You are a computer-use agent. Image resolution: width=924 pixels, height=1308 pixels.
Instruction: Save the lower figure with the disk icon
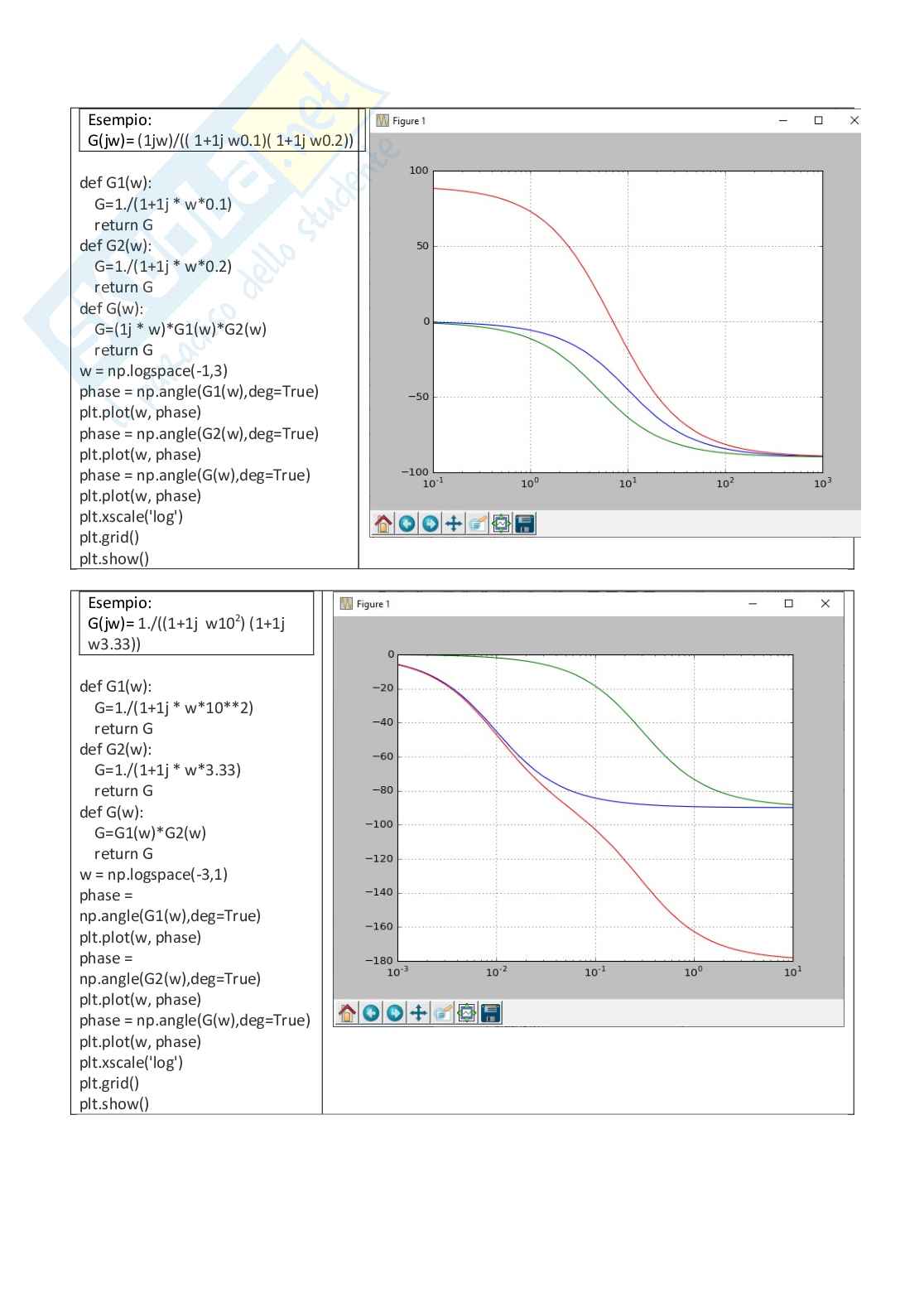[x=490, y=1012]
